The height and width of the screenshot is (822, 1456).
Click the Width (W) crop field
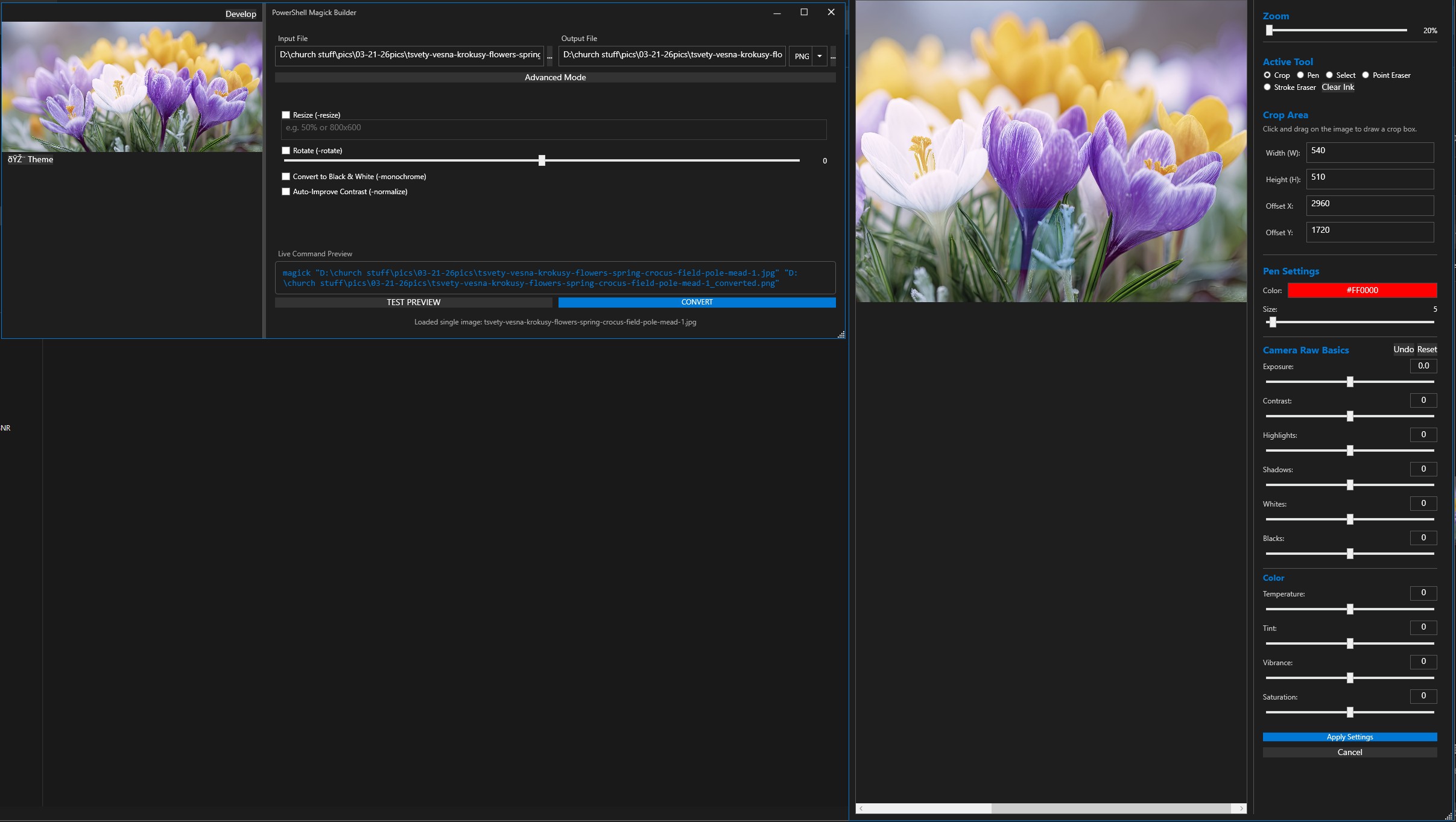tap(1369, 152)
